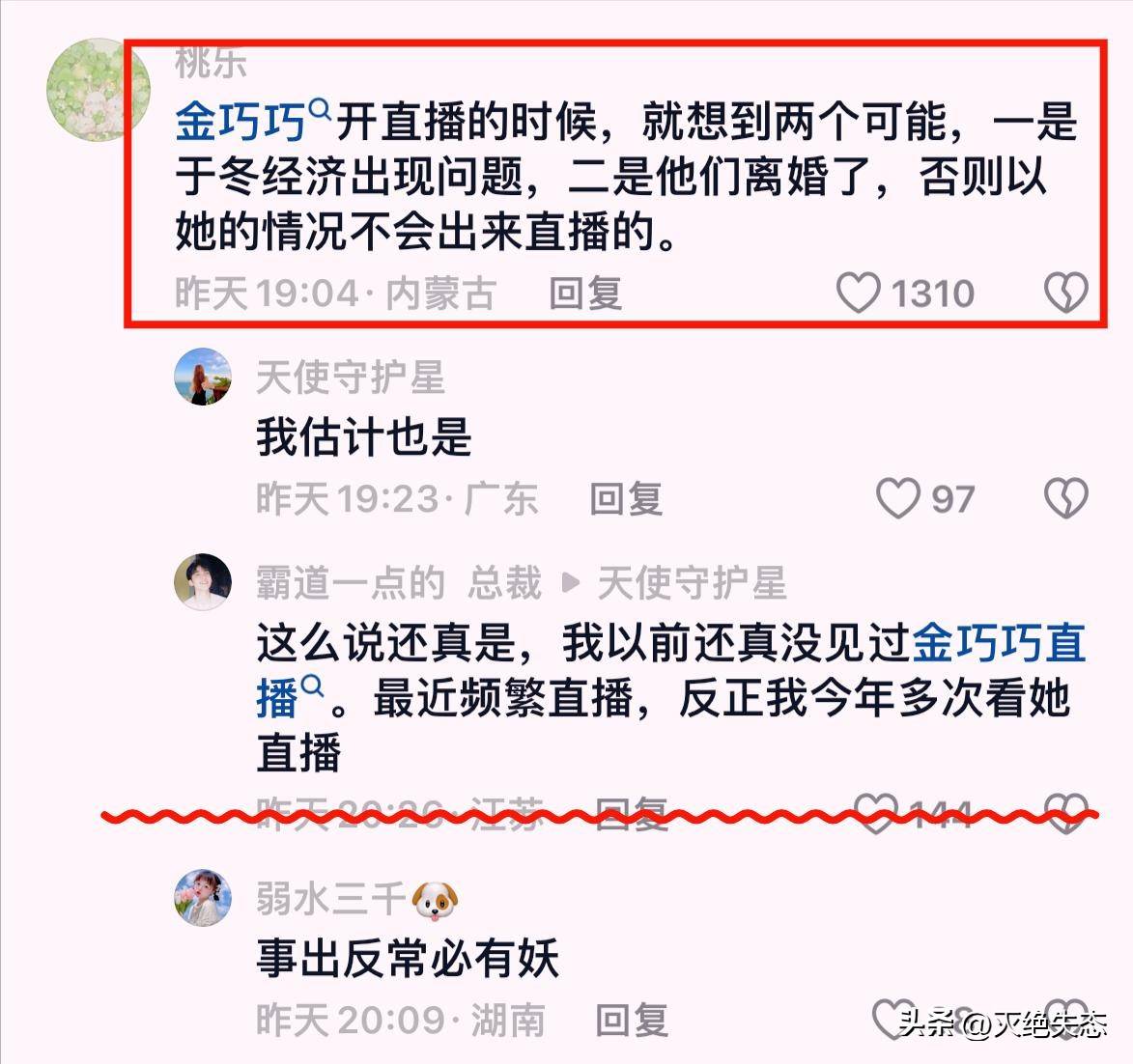This screenshot has width=1133, height=1064.
Task: Tap magnifier icon beside 金巧巧 in top comment
Action: point(320,110)
